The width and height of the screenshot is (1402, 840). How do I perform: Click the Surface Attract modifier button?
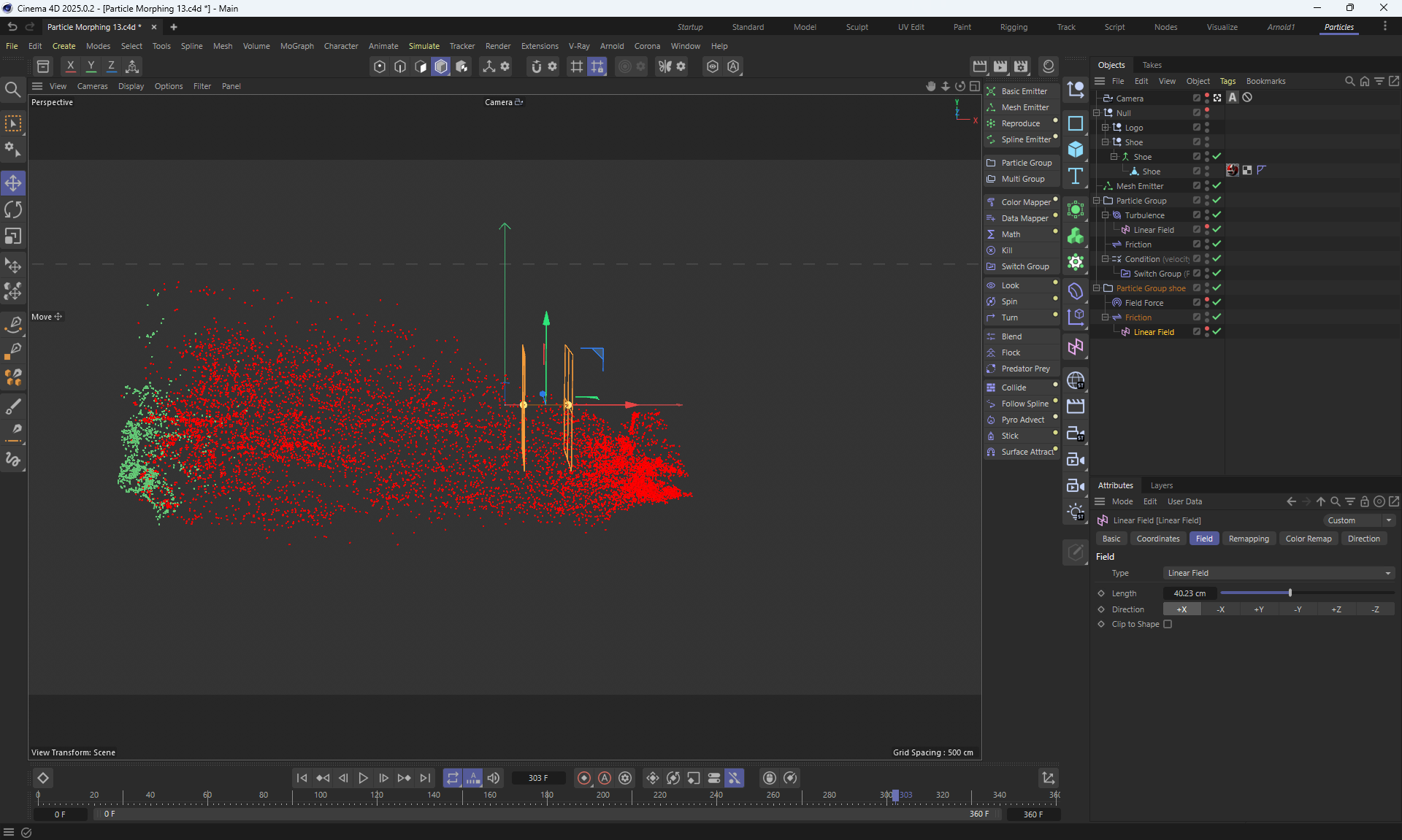[x=1022, y=452]
